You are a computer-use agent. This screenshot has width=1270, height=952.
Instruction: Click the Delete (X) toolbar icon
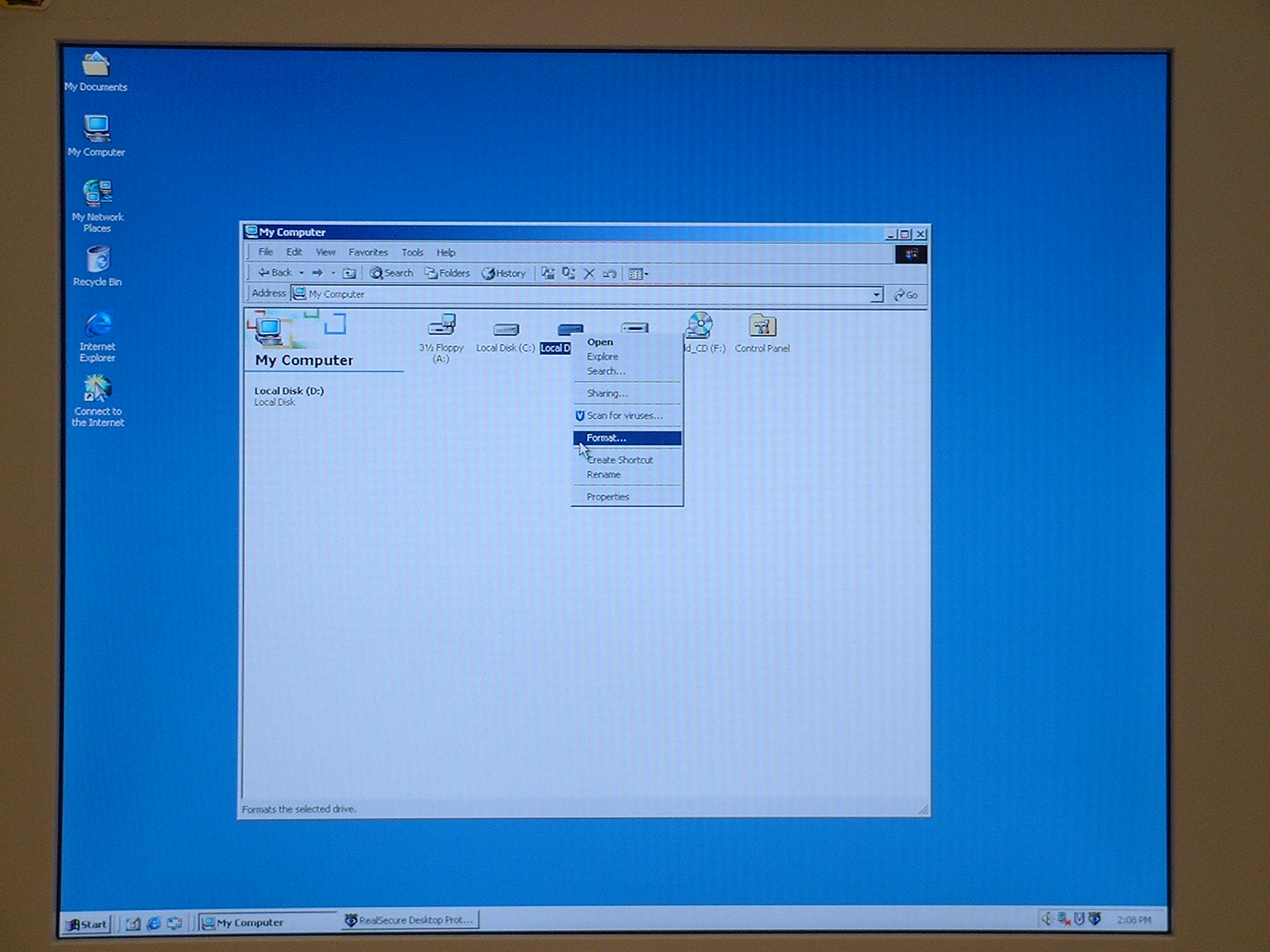click(x=589, y=274)
